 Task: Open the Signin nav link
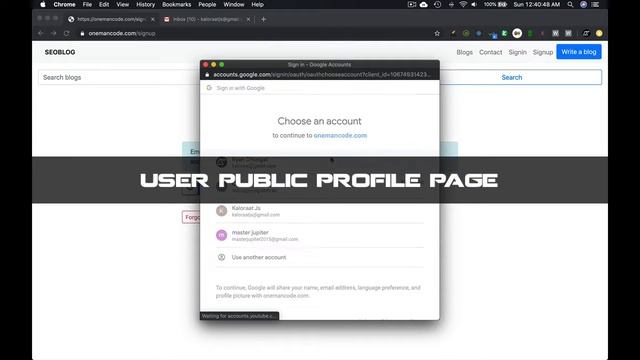point(518,52)
